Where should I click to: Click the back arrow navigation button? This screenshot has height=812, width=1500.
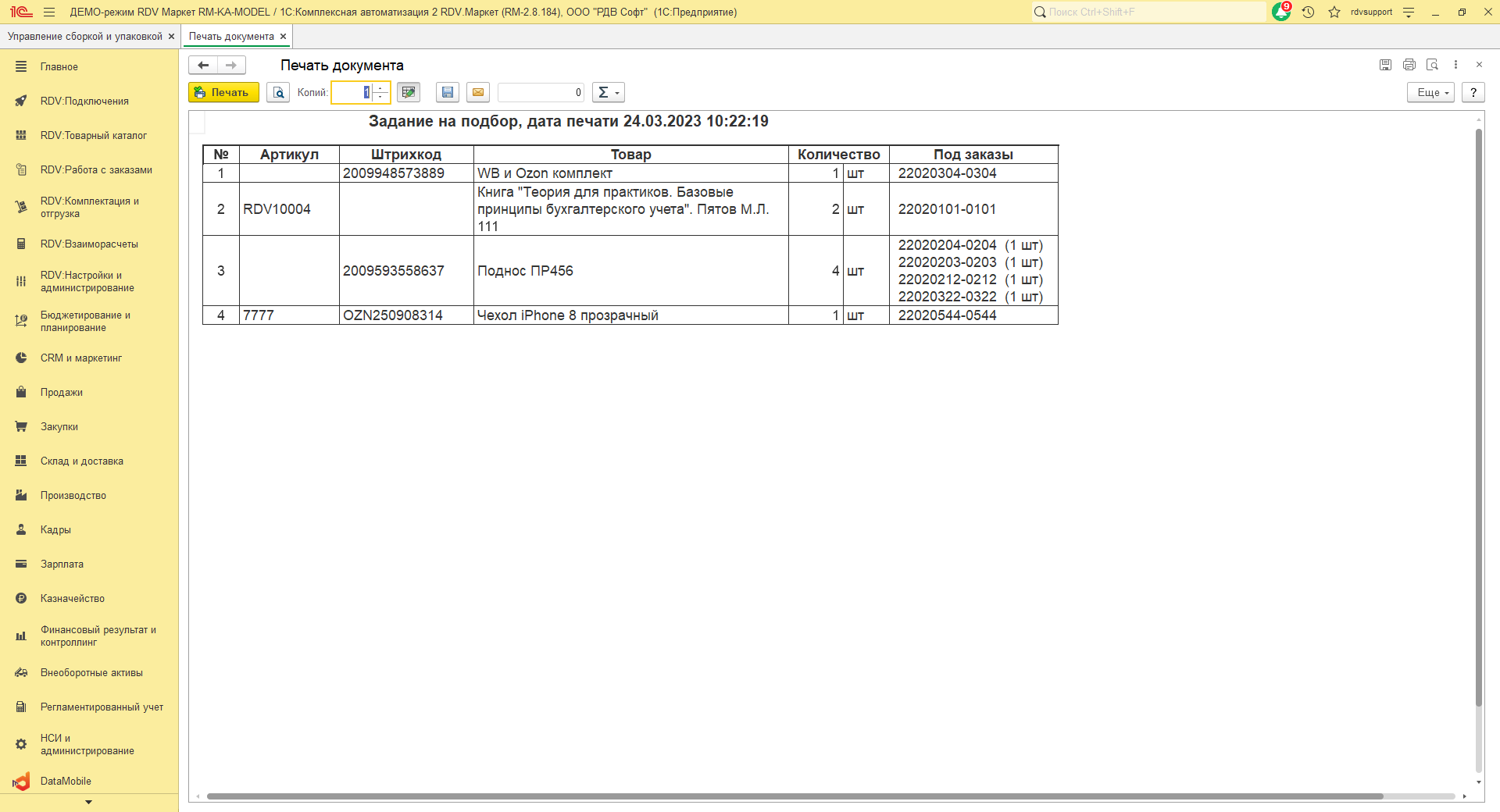click(x=203, y=66)
